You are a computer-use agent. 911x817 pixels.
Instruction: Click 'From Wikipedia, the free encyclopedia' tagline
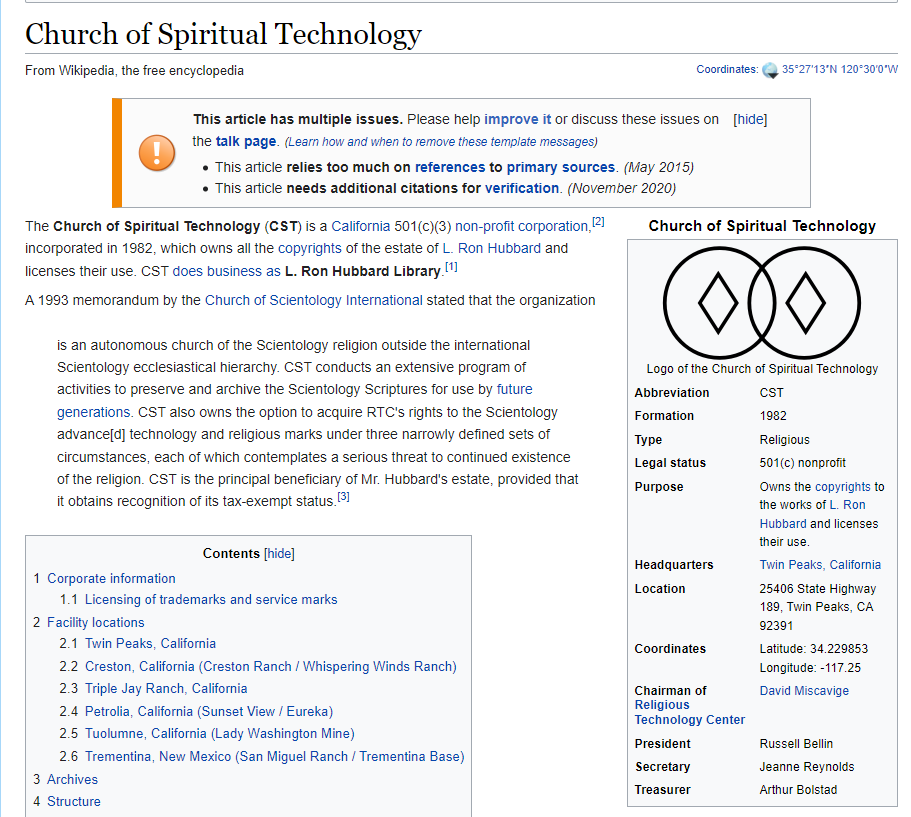pyautogui.click(x=134, y=71)
